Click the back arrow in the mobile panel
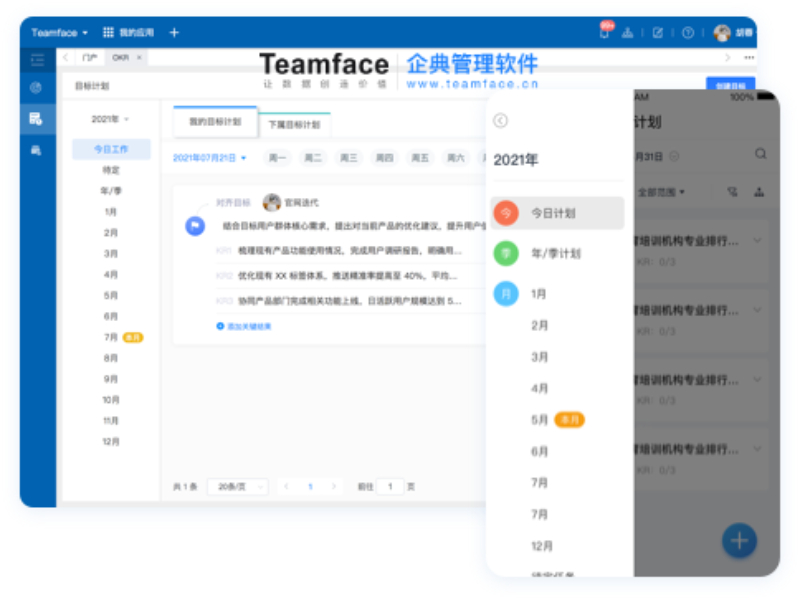This screenshot has height=600, width=800. (500, 118)
